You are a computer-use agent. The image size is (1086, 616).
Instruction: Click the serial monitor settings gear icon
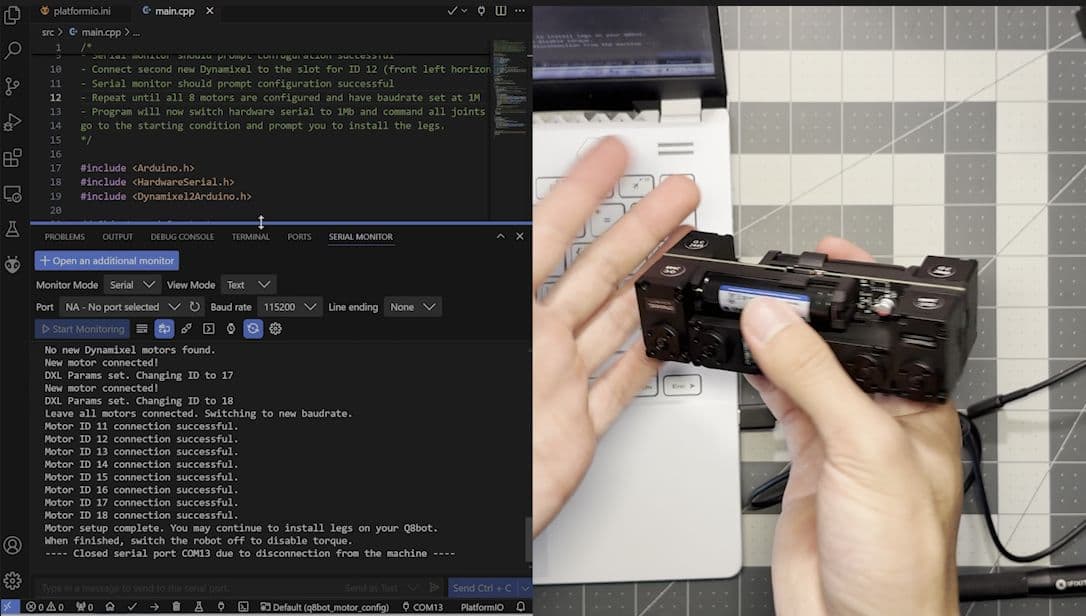tap(275, 328)
